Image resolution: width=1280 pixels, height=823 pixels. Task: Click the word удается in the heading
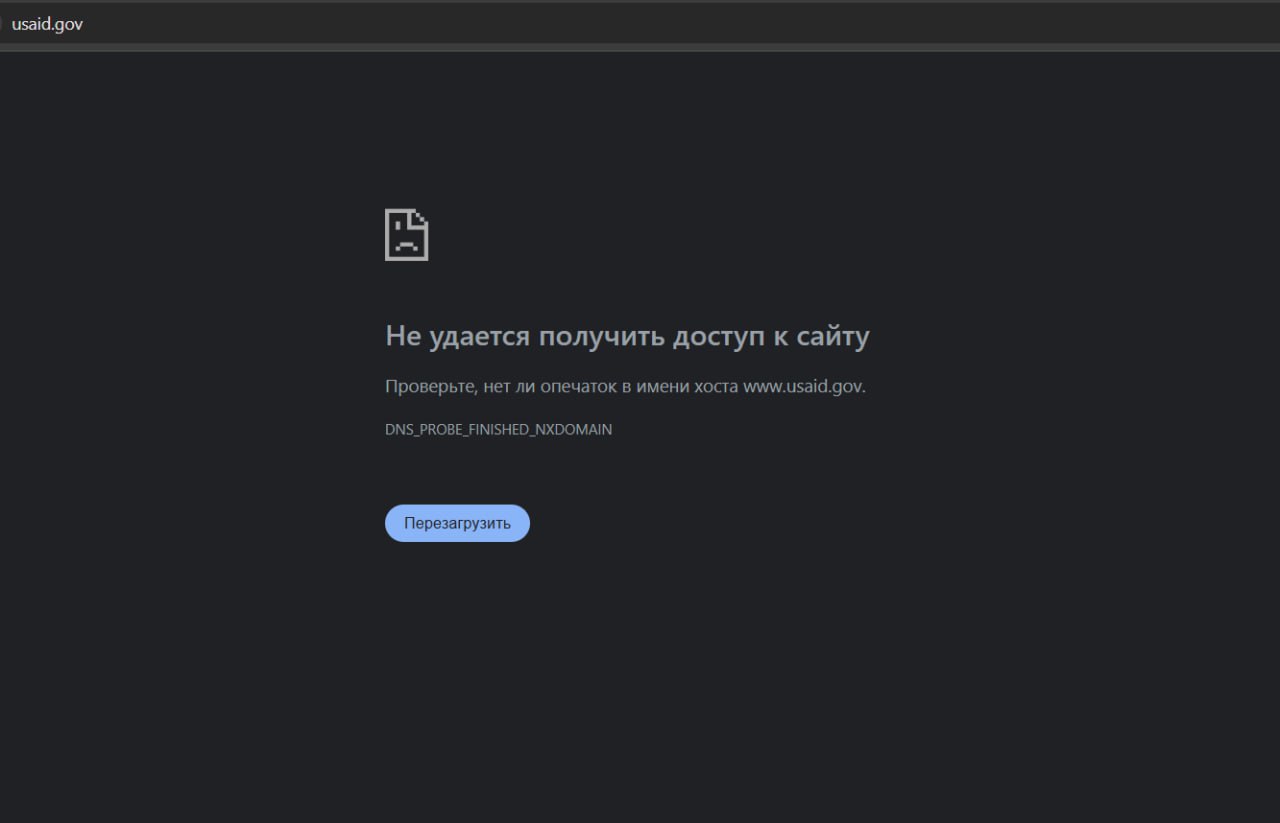coord(479,337)
